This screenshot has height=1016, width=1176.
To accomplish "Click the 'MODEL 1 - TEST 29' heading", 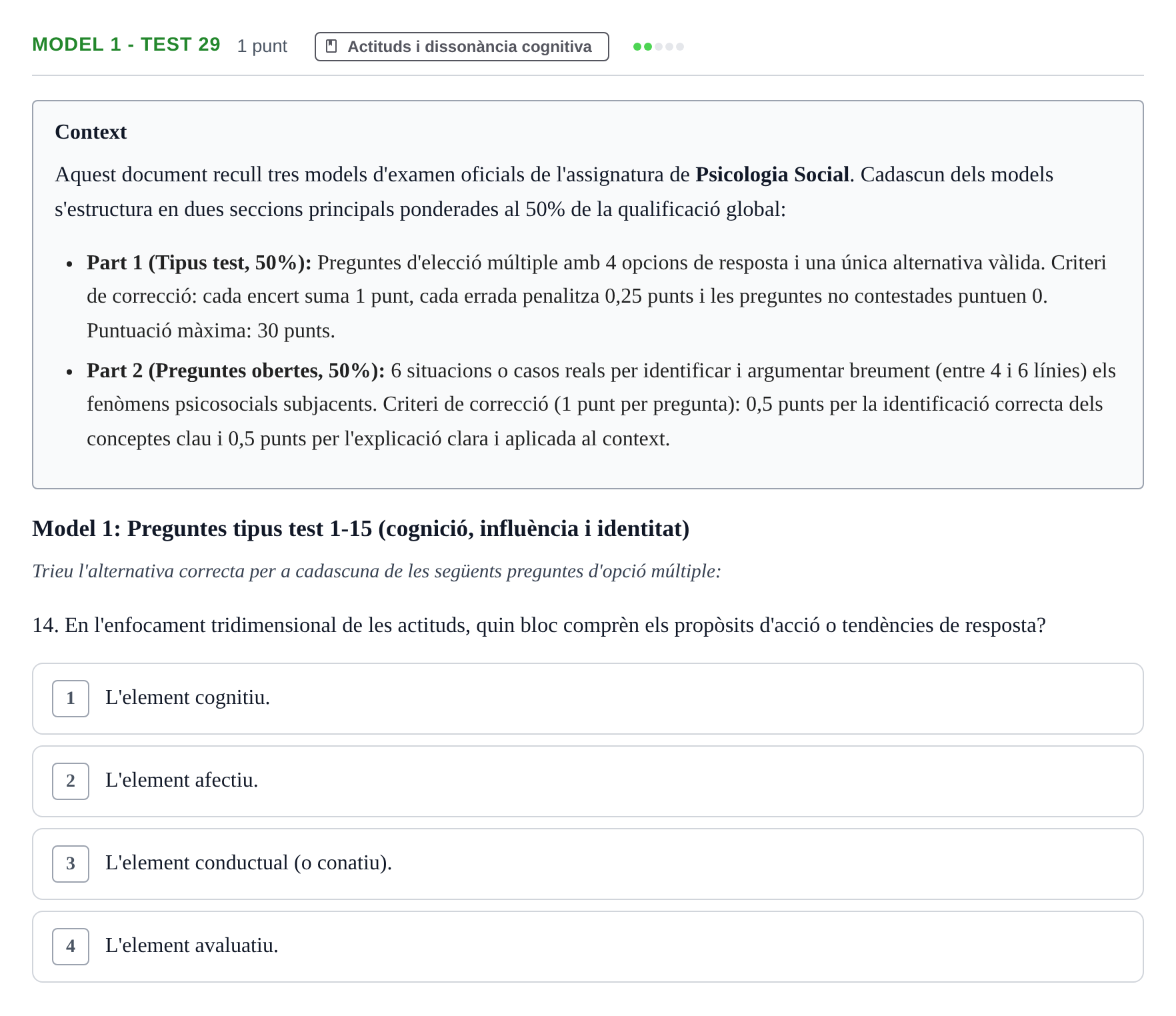I will click(126, 45).
